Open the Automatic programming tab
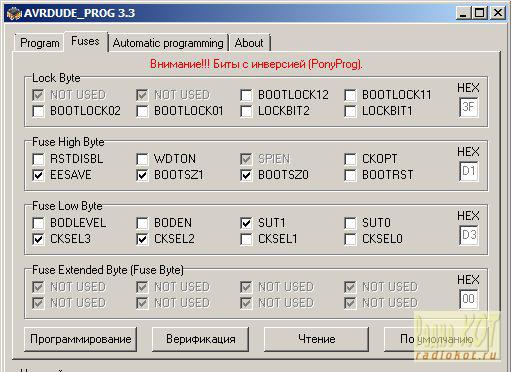The width and height of the screenshot is (511, 372). pos(168,43)
